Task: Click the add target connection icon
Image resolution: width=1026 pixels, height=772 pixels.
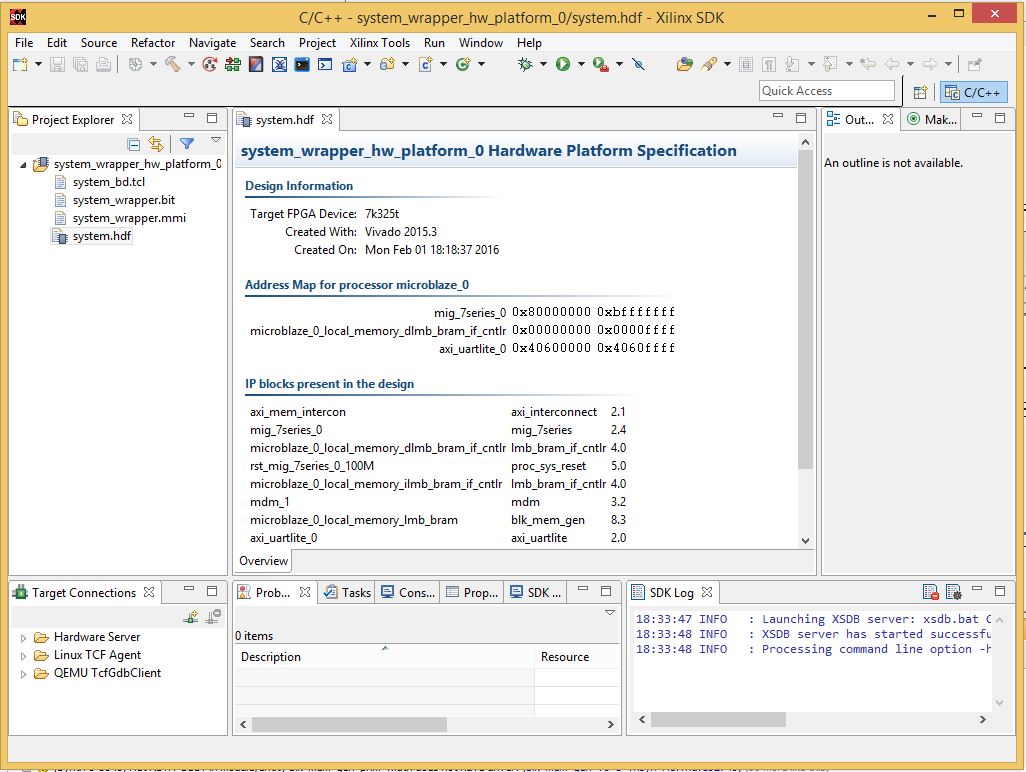Action: coord(191,616)
